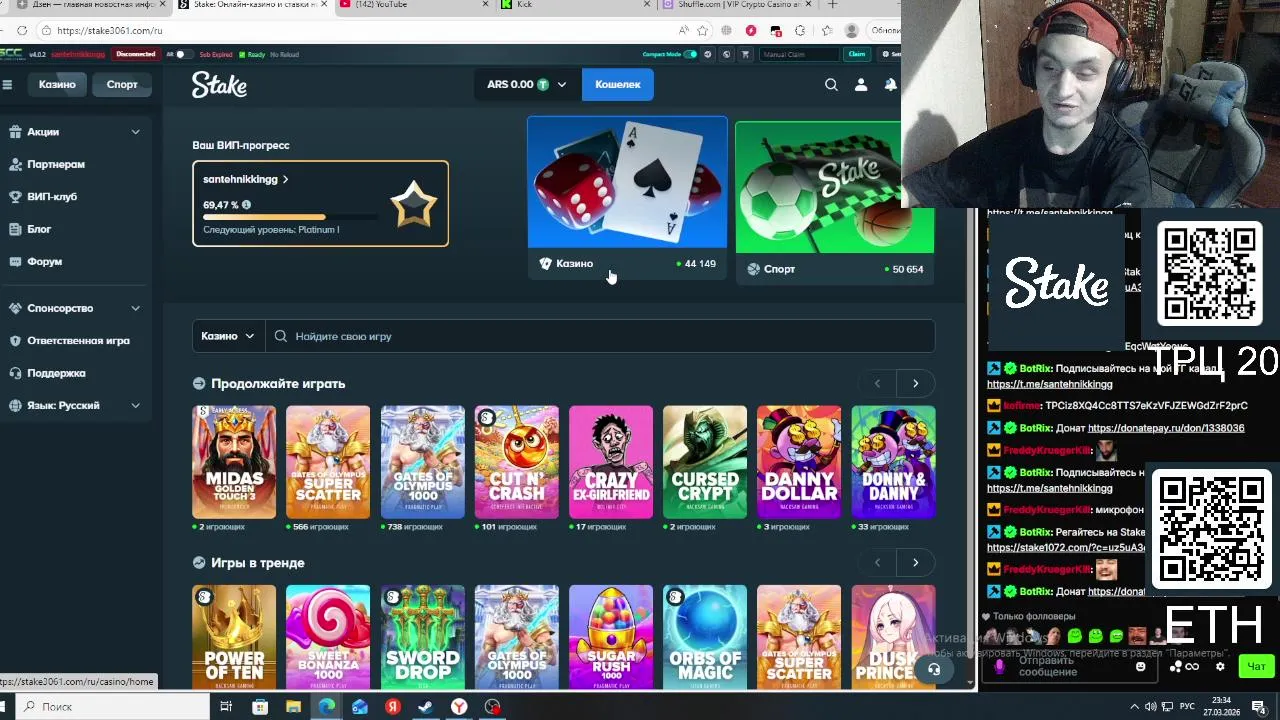Image resolution: width=1280 pixels, height=720 pixels.
Task: Switch to the Спорт tab
Action: tap(122, 85)
